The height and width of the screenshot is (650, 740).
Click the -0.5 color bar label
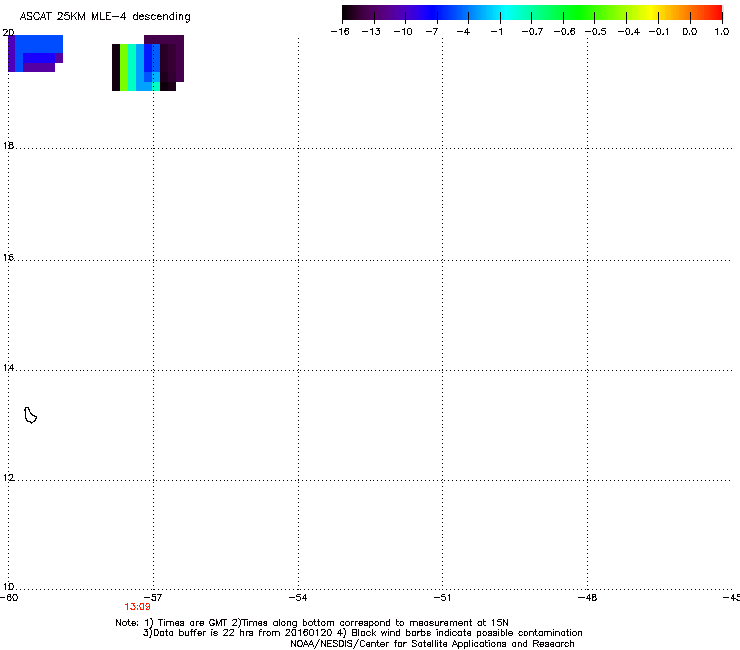click(596, 32)
